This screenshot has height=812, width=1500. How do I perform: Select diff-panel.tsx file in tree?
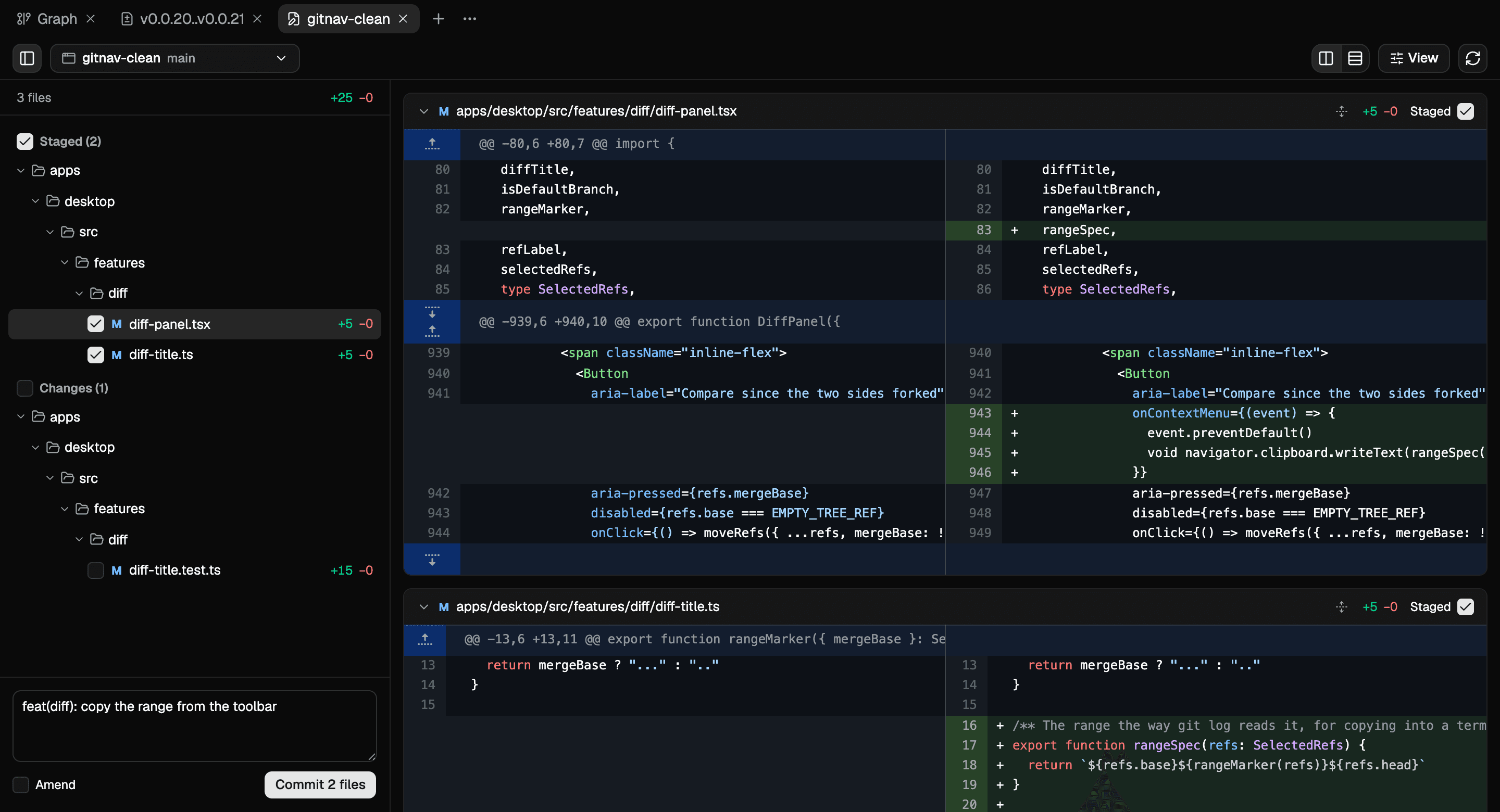pyautogui.click(x=194, y=324)
